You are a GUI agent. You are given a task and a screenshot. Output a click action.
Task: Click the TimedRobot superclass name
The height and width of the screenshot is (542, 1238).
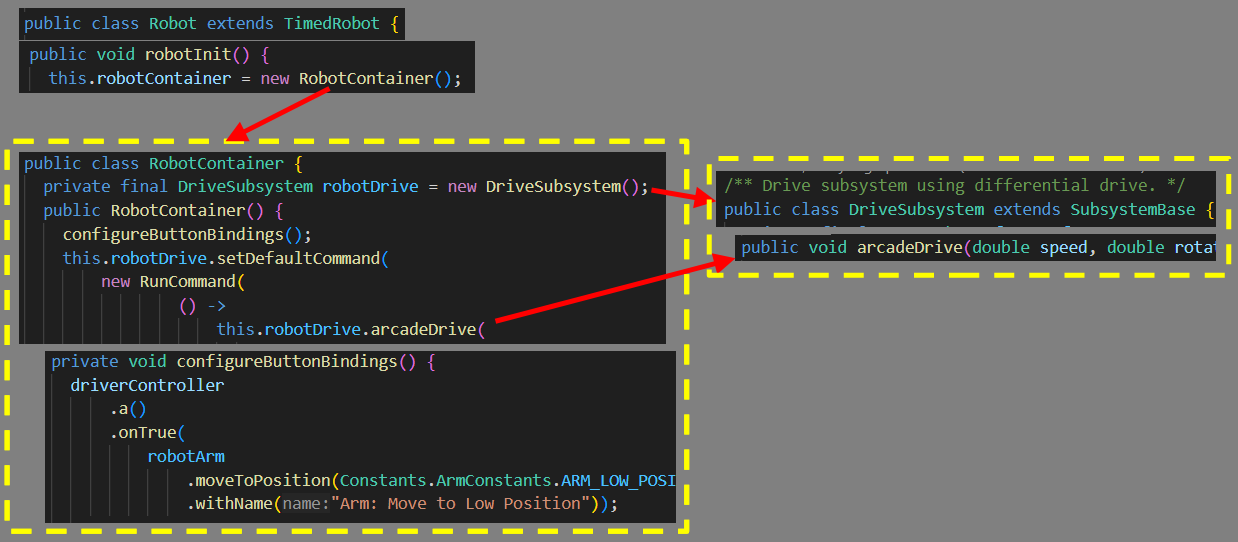click(x=331, y=24)
